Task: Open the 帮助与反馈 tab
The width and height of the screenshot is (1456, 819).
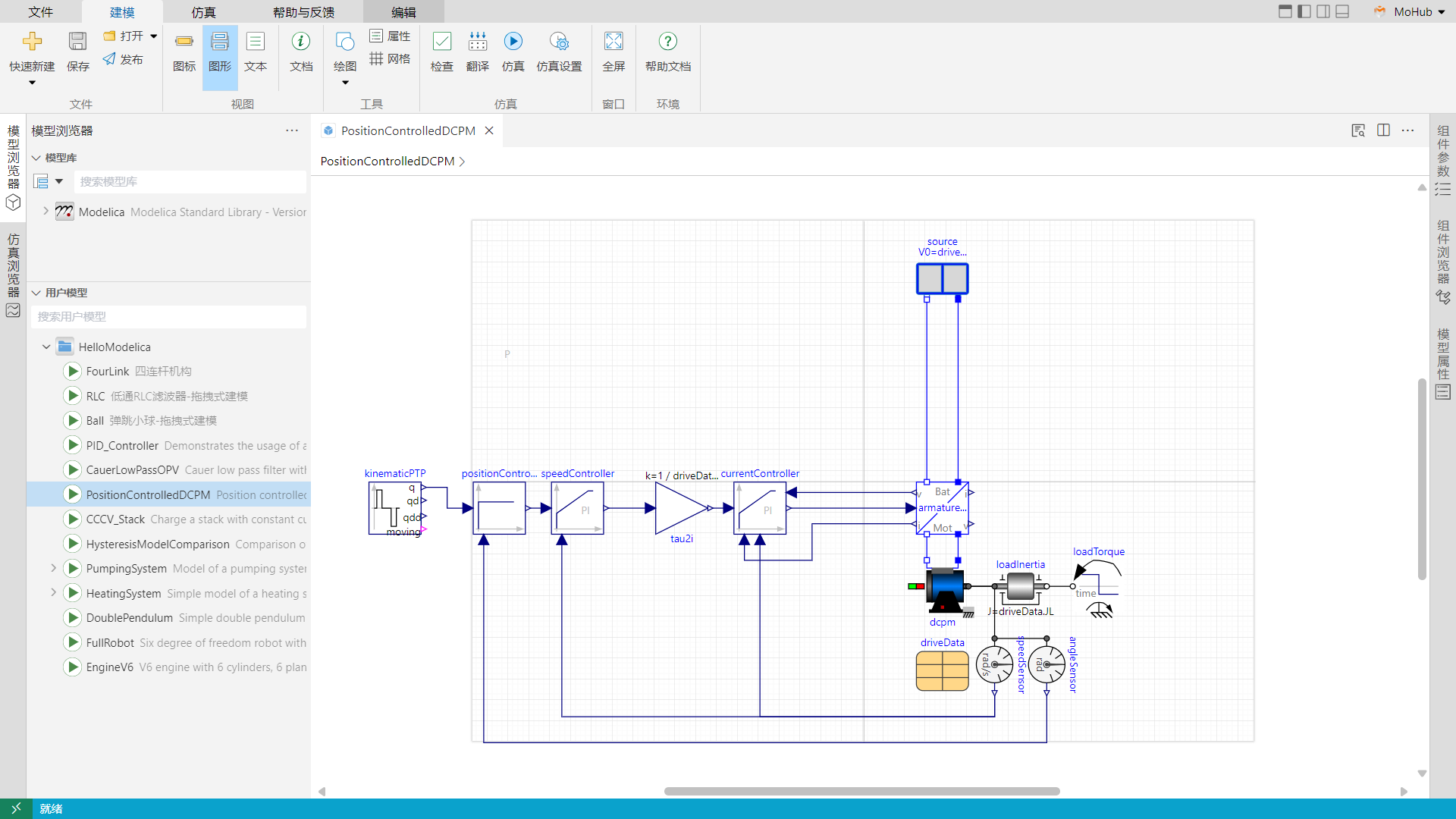Action: coord(303,12)
